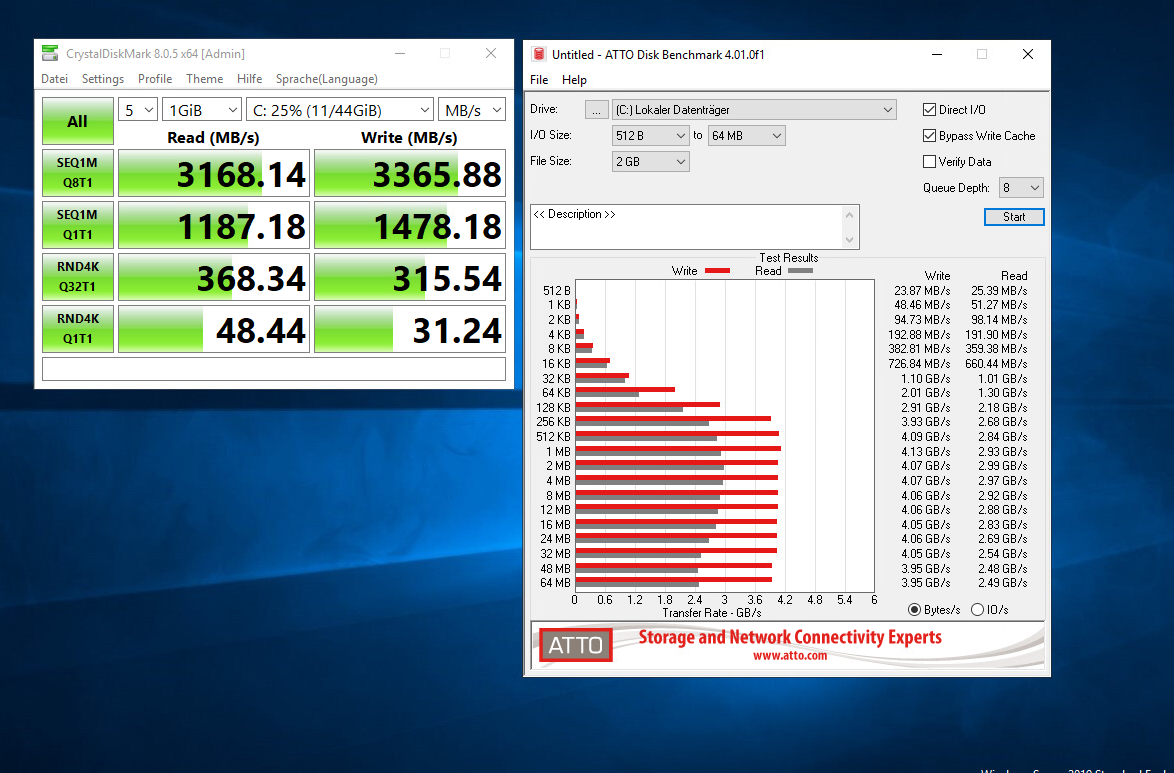1174x773 pixels.
Task: Click CrystalDiskMark bottom comment field
Action: [x=274, y=369]
